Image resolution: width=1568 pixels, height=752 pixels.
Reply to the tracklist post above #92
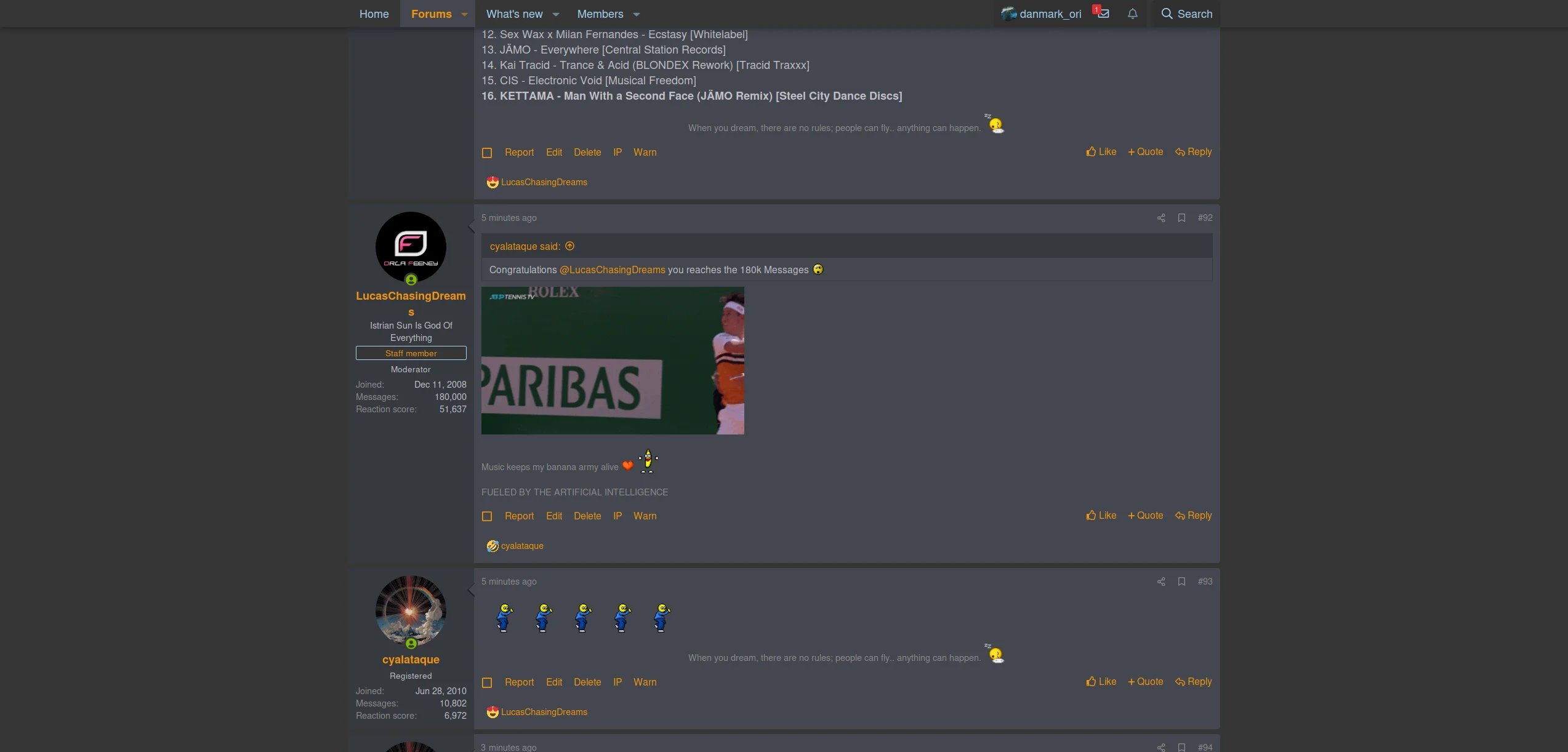tap(1194, 152)
